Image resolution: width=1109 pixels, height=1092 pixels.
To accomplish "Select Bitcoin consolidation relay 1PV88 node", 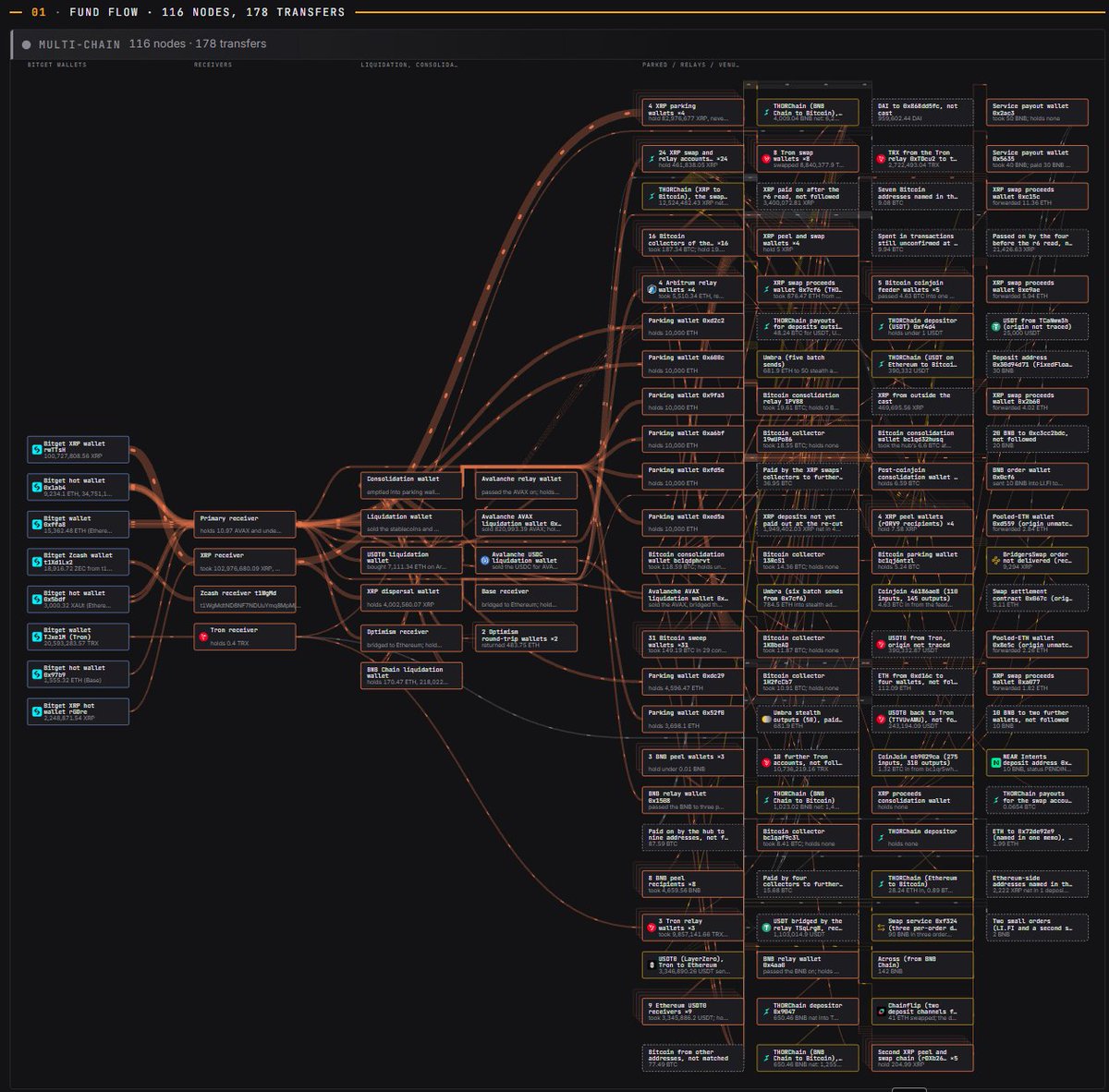I will click(807, 401).
